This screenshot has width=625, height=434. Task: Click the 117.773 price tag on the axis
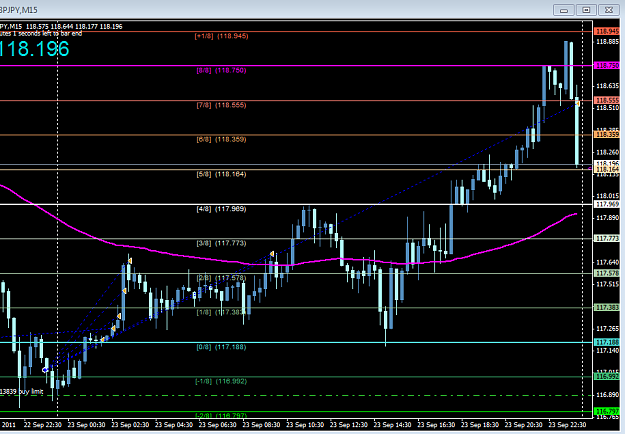click(x=607, y=238)
